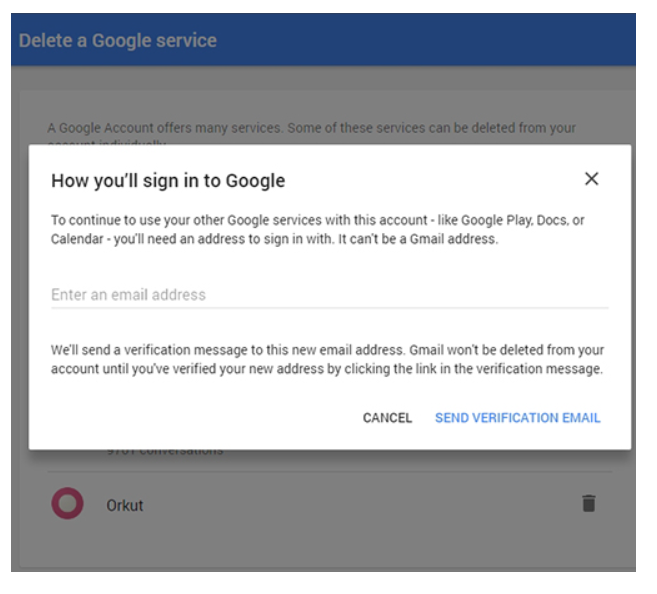Click the verification message explanation text
This screenshot has height=594, width=657.
pyautogui.click(x=327, y=359)
